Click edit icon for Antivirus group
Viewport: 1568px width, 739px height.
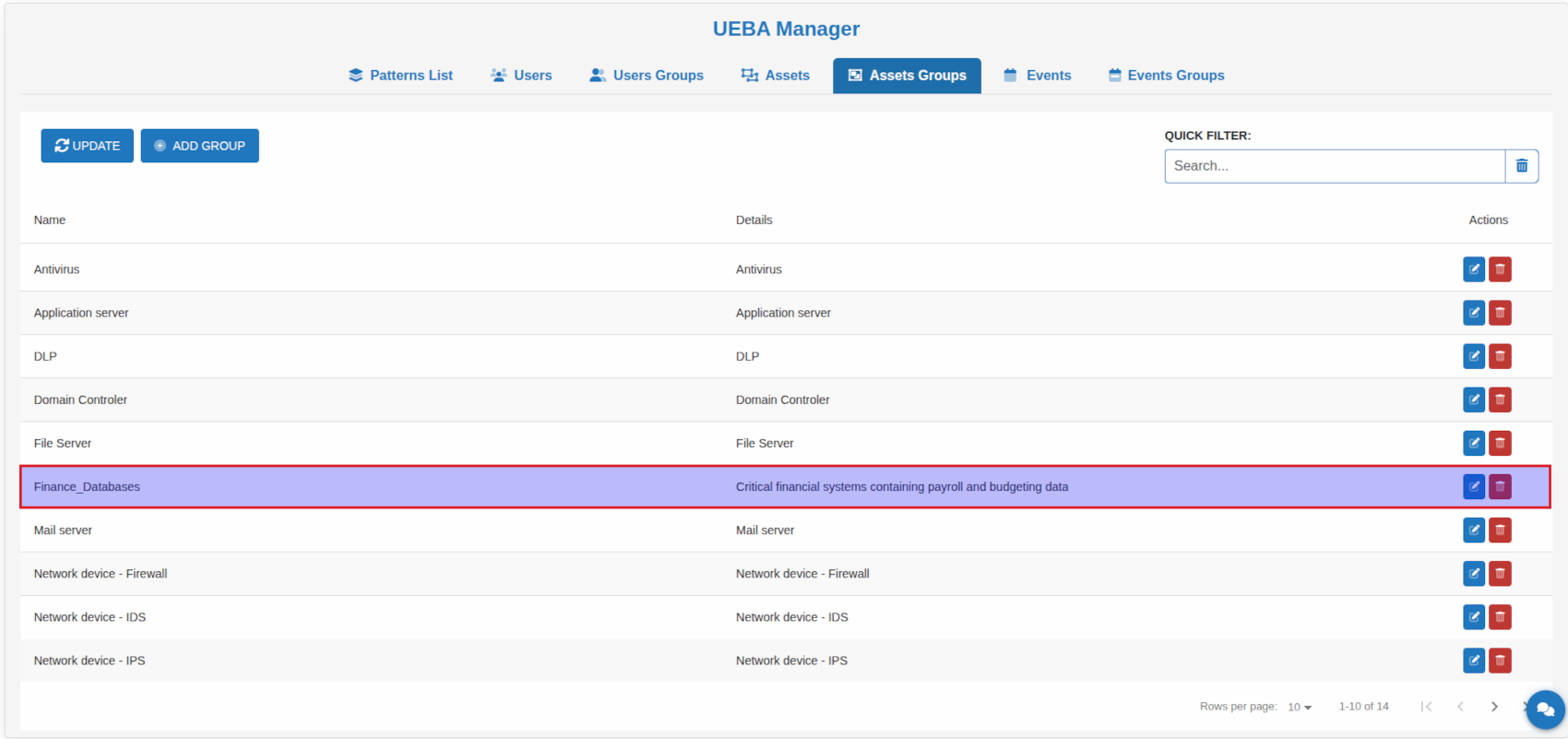[x=1473, y=269]
